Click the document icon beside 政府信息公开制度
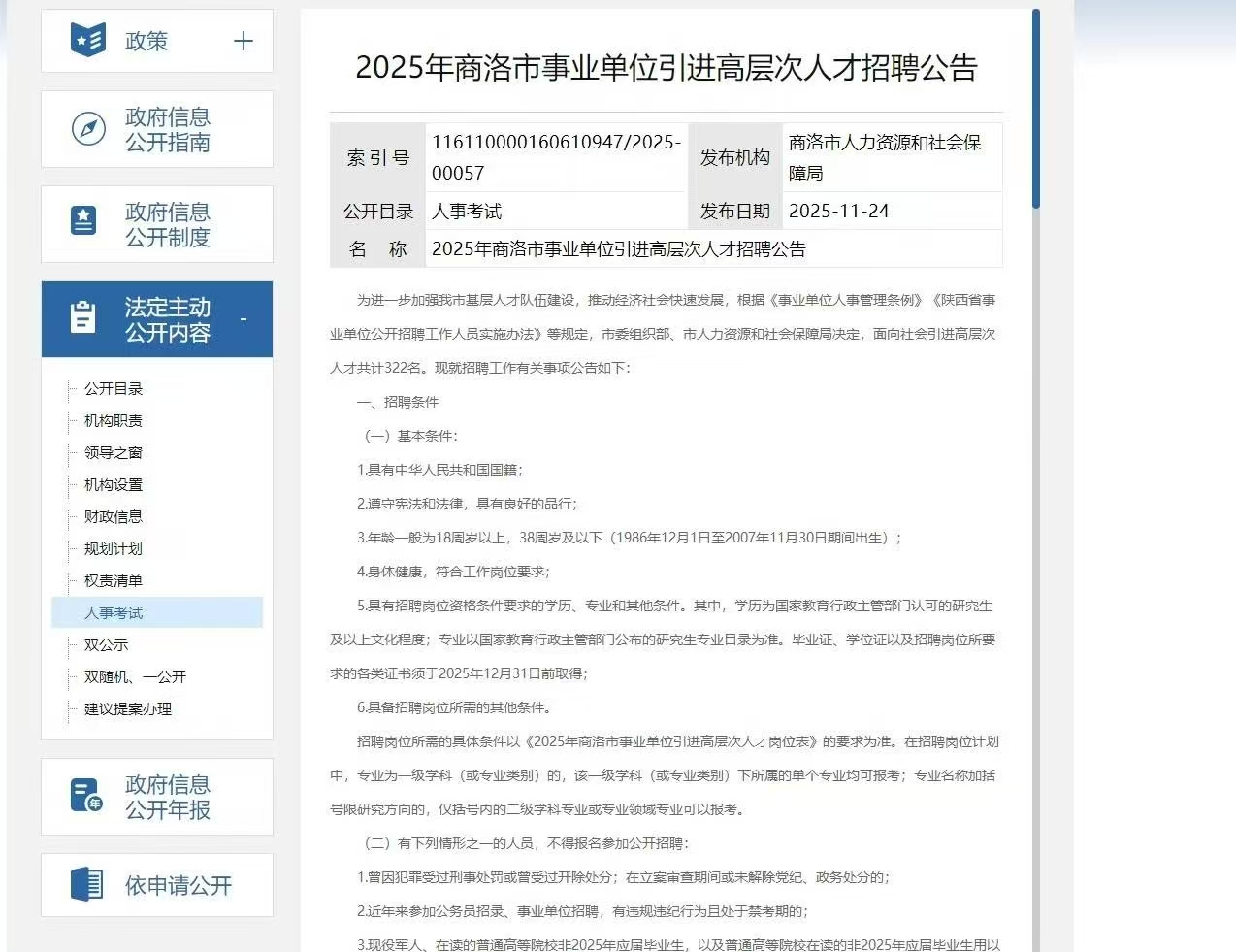 84,223
